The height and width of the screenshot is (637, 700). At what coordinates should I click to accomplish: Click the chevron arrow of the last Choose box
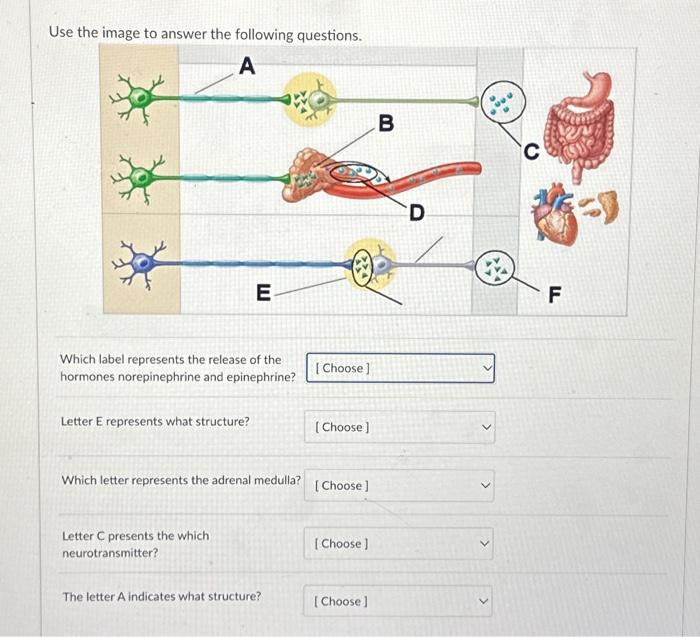(x=484, y=601)
